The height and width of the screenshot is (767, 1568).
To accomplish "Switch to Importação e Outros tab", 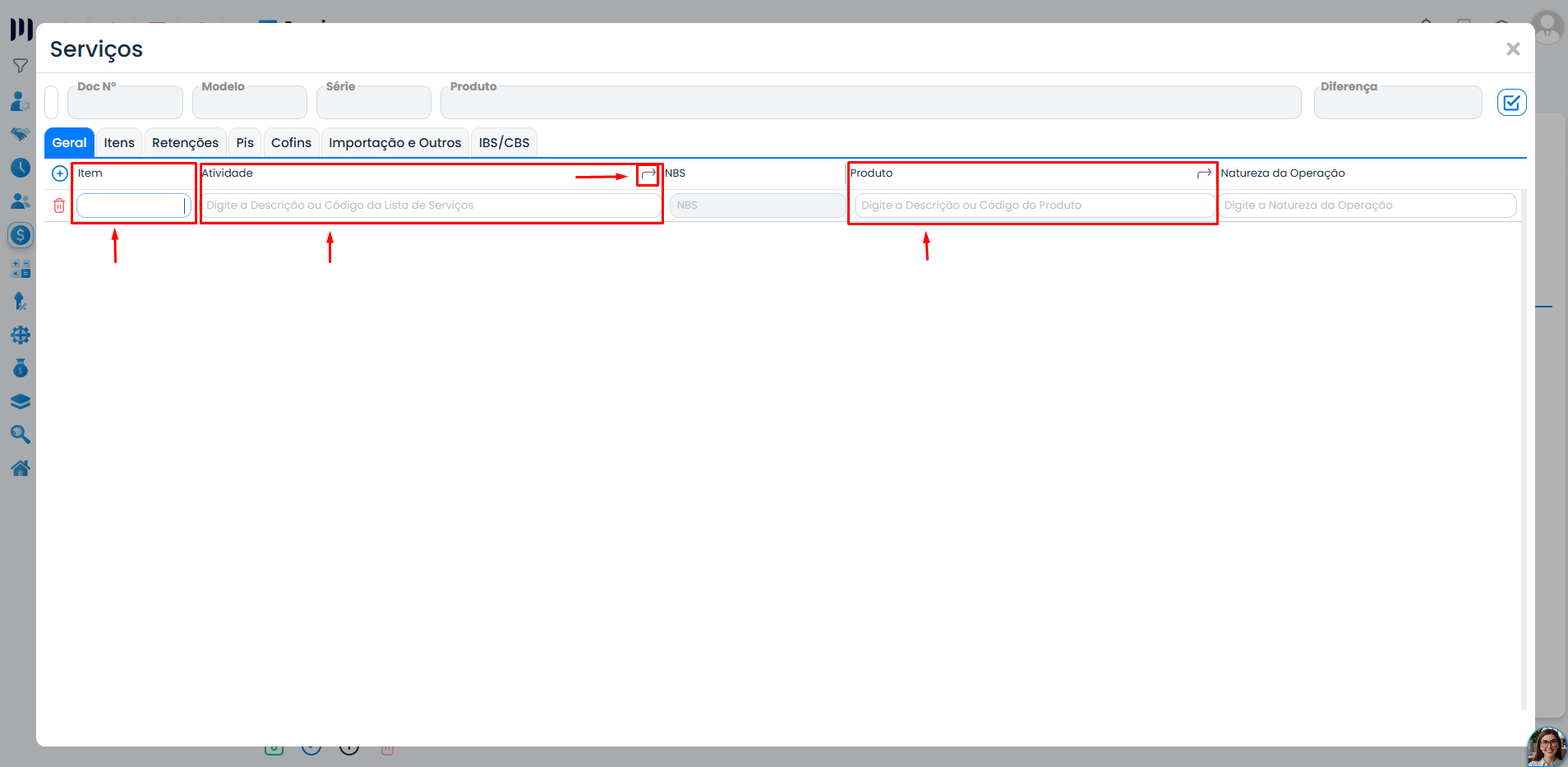I will tap(395, 143).
